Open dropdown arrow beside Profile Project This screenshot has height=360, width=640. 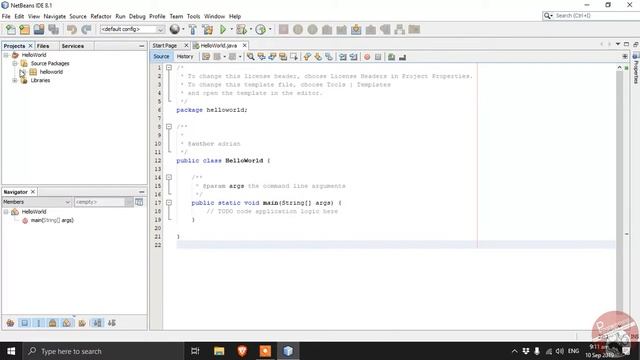pyautogui.click(x=270, y=29)
